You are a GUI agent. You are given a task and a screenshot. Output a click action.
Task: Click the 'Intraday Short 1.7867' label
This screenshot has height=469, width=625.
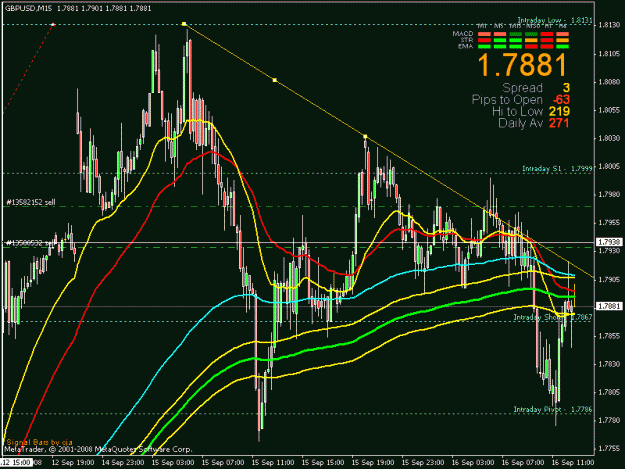click(x=553, y=317)
